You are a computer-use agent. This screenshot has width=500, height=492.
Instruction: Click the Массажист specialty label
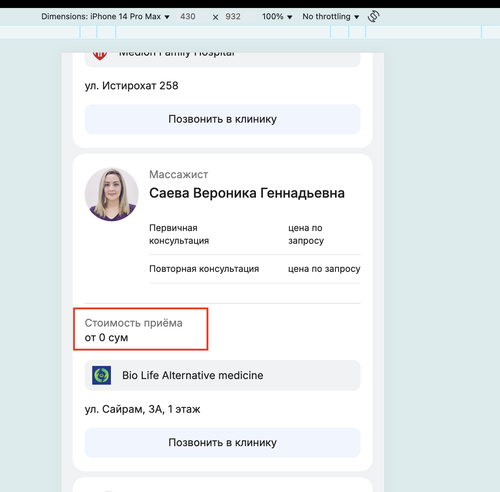click(179, 174)
